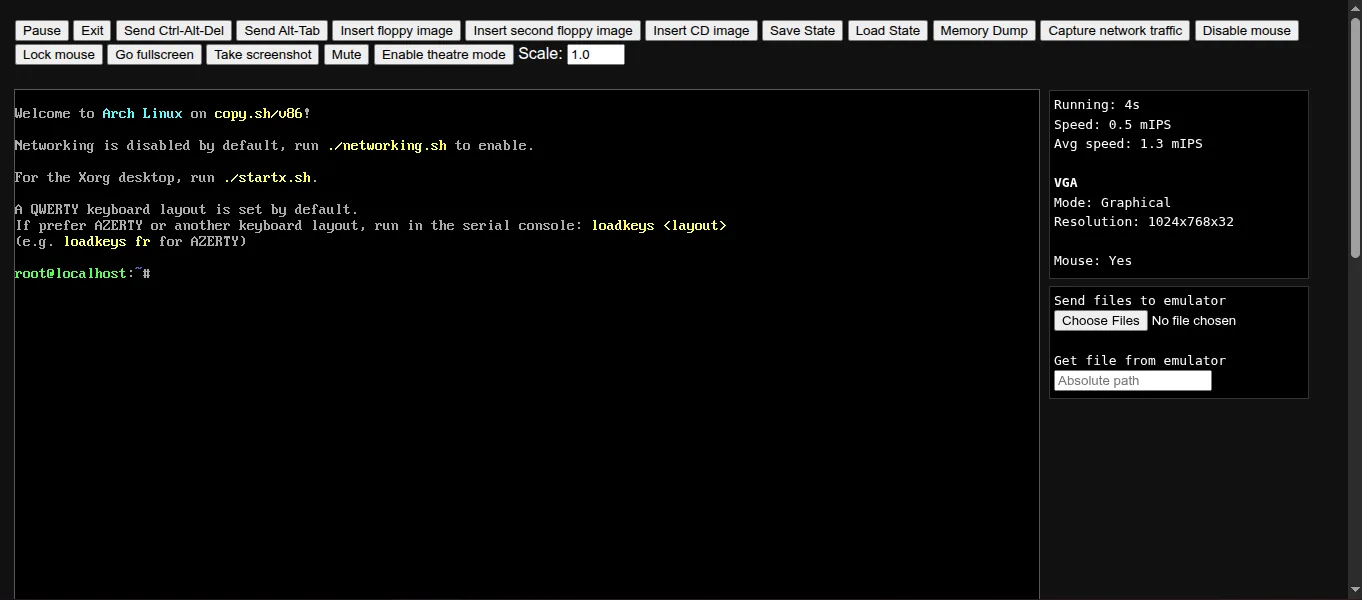This screenshot has height=600, width=1362.
Task: Click Choose Files to send files
Action: (x=1101, y=321)
